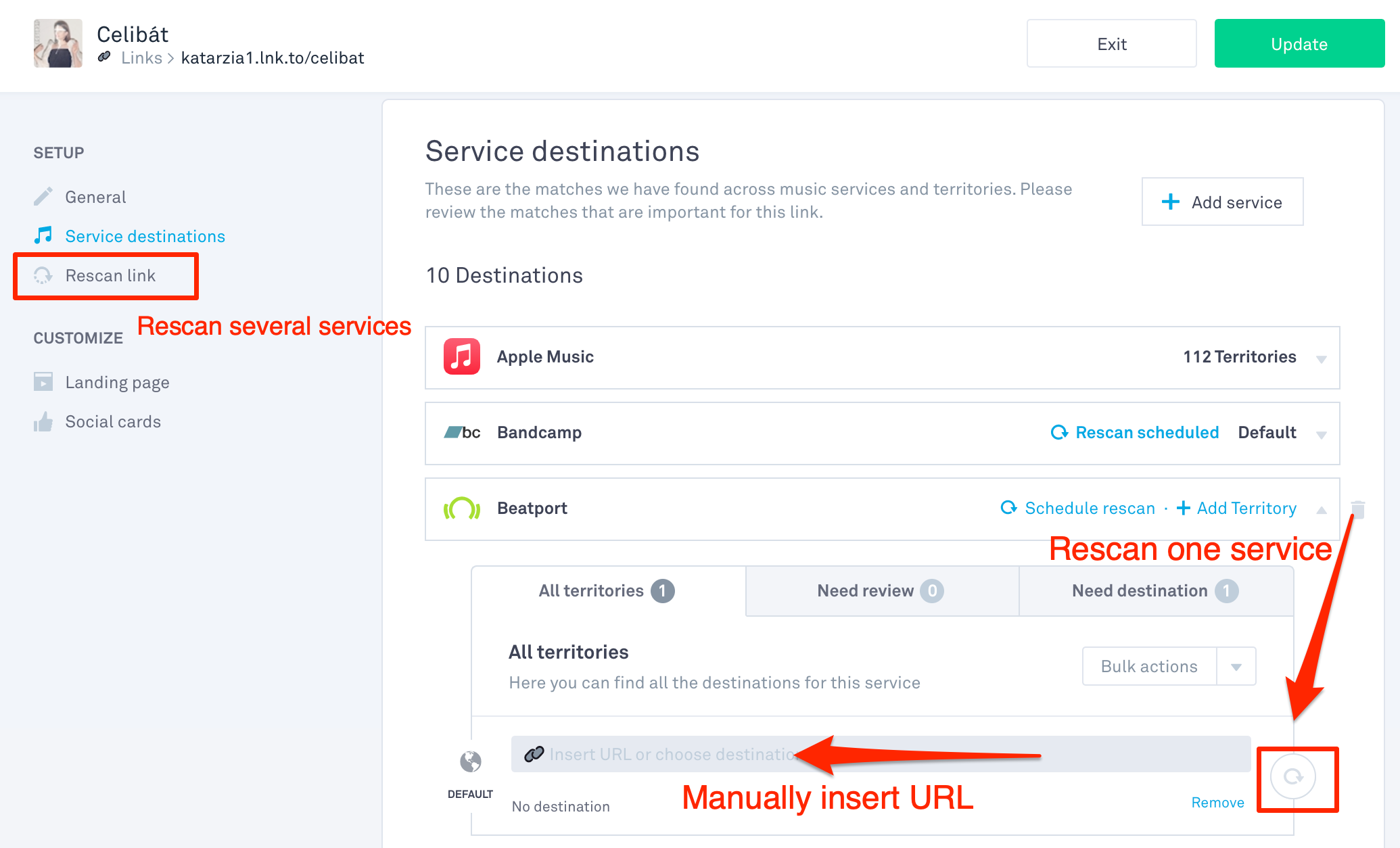Open the Rescan link section
The height and width of the screenshot is (848, 1400).
pos(110,276)
